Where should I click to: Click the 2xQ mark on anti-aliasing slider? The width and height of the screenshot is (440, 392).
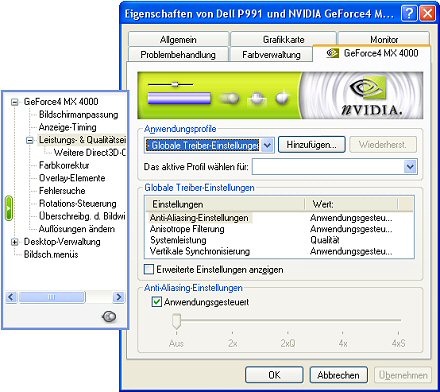click(288, 343)
